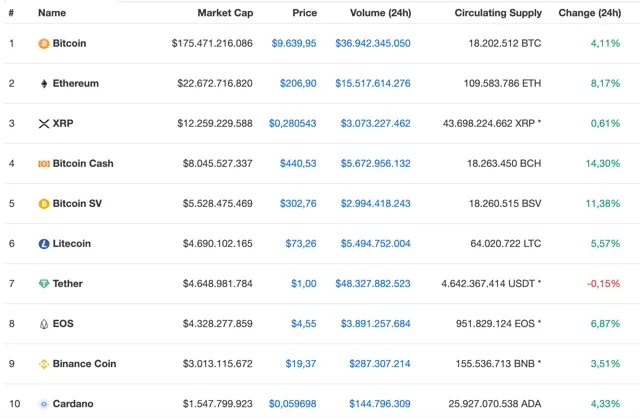Click the Bitcoin SV logo icon
Viewport: 640px width, 419px height.
[x=44, y=204]
